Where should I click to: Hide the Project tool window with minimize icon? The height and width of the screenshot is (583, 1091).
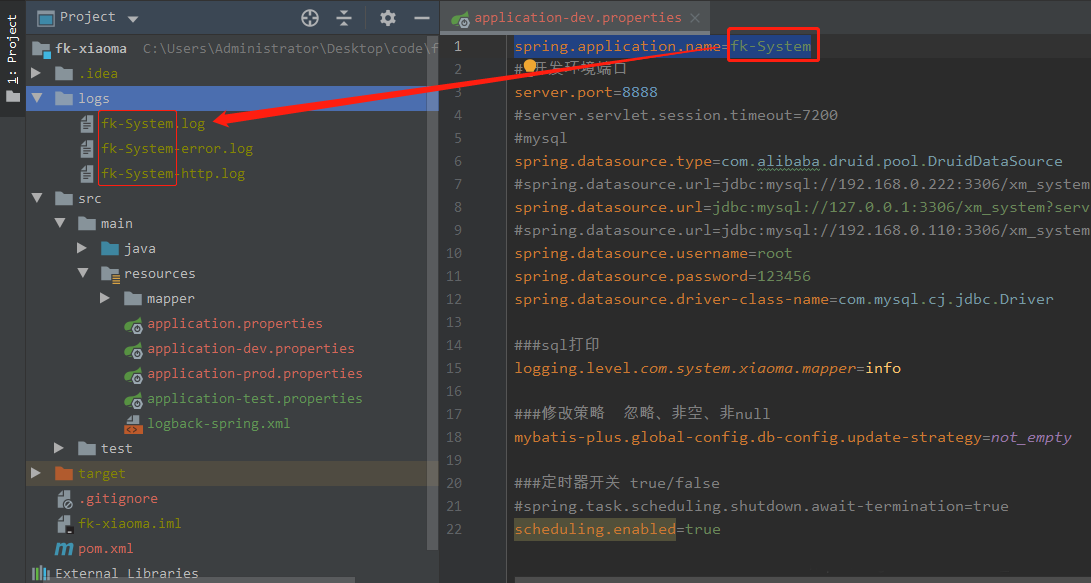tap(422, 18)
